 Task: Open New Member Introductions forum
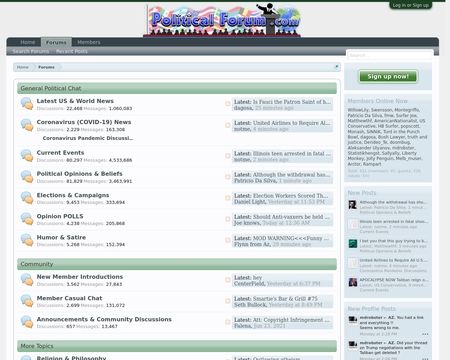(80, 277)
